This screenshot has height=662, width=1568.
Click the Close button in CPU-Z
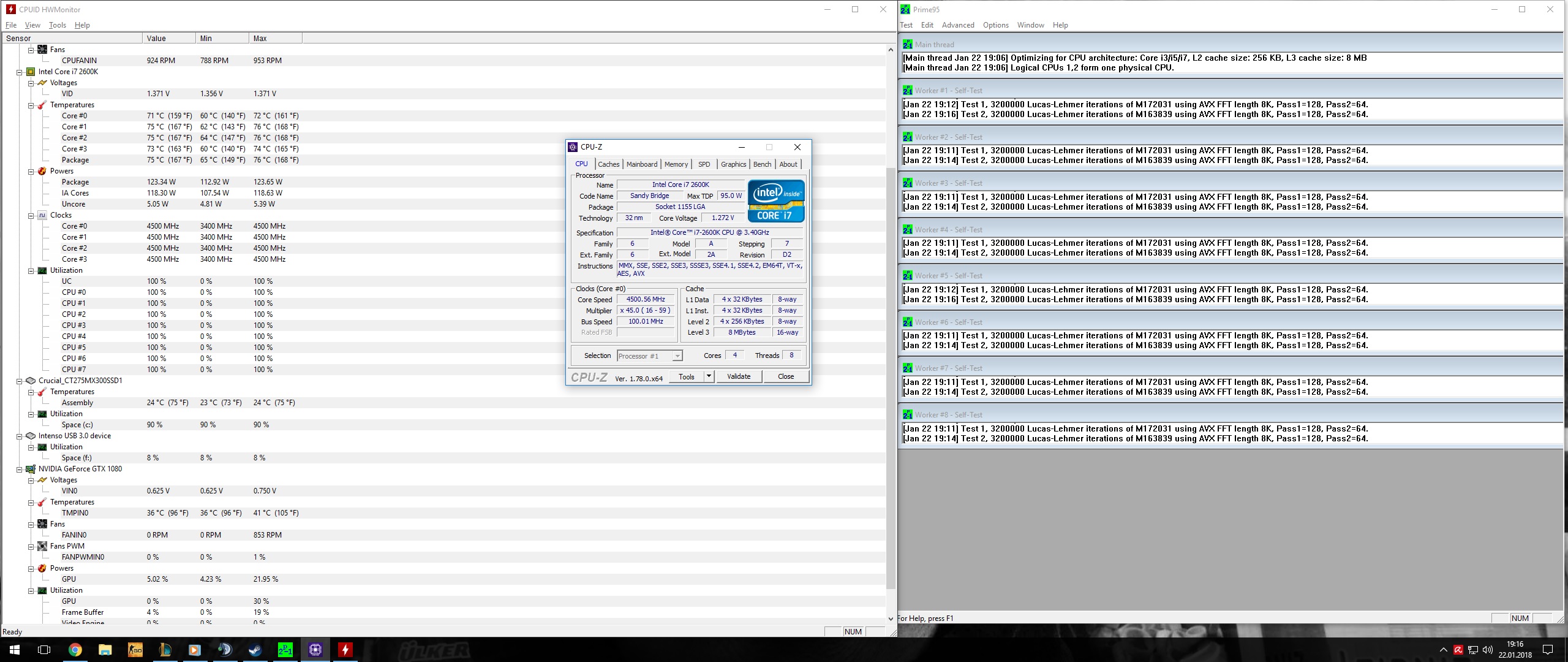785,376
